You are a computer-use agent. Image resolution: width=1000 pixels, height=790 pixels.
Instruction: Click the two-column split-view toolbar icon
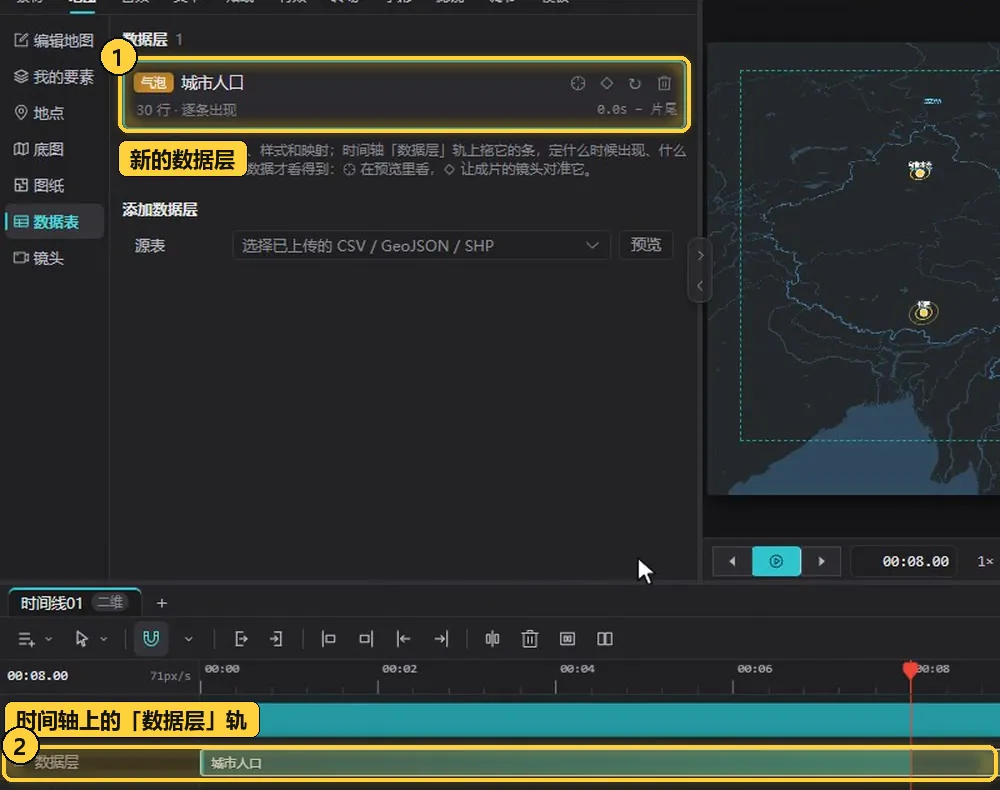click(x=605, y=639)
